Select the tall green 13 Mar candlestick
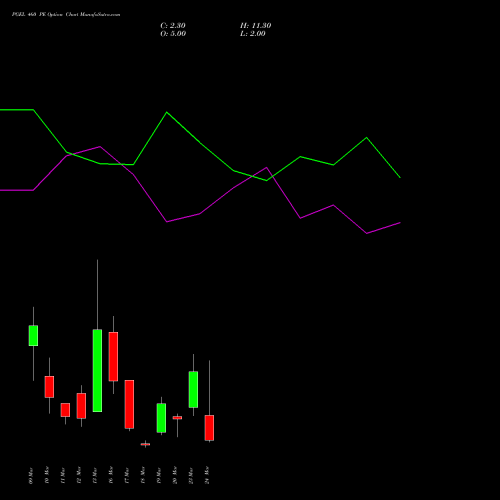 [x=97, y=370]
